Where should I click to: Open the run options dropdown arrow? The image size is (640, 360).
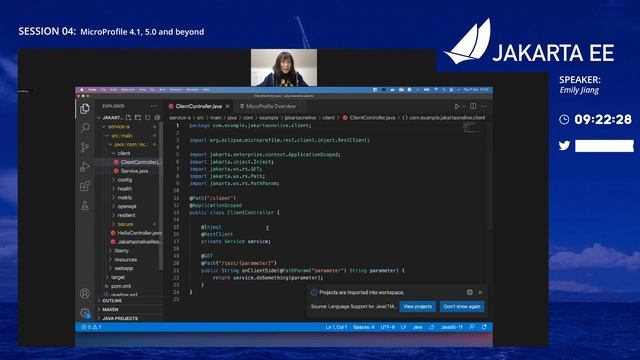tap(463, 106)
